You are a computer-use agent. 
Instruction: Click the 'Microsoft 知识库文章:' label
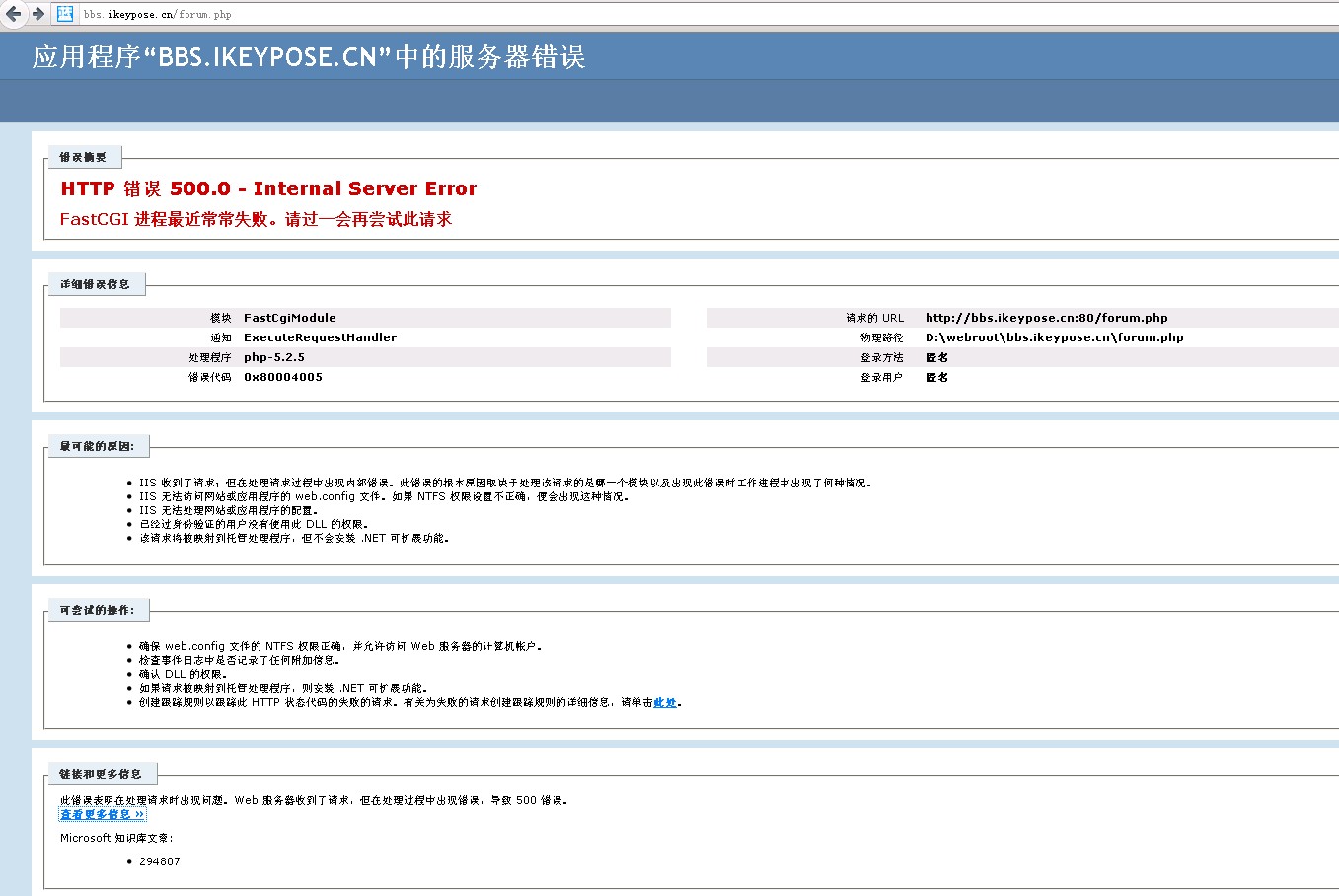116,838
